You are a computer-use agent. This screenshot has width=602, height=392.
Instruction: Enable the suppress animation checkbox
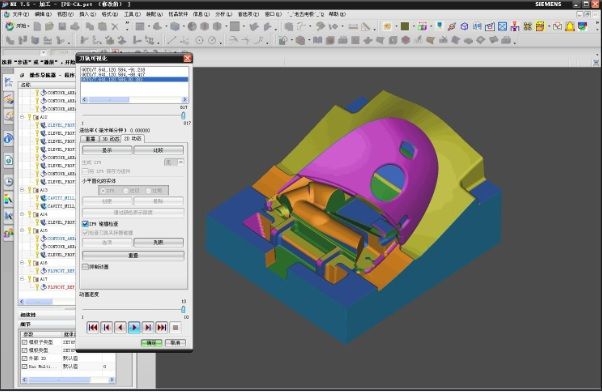[86, 266]
